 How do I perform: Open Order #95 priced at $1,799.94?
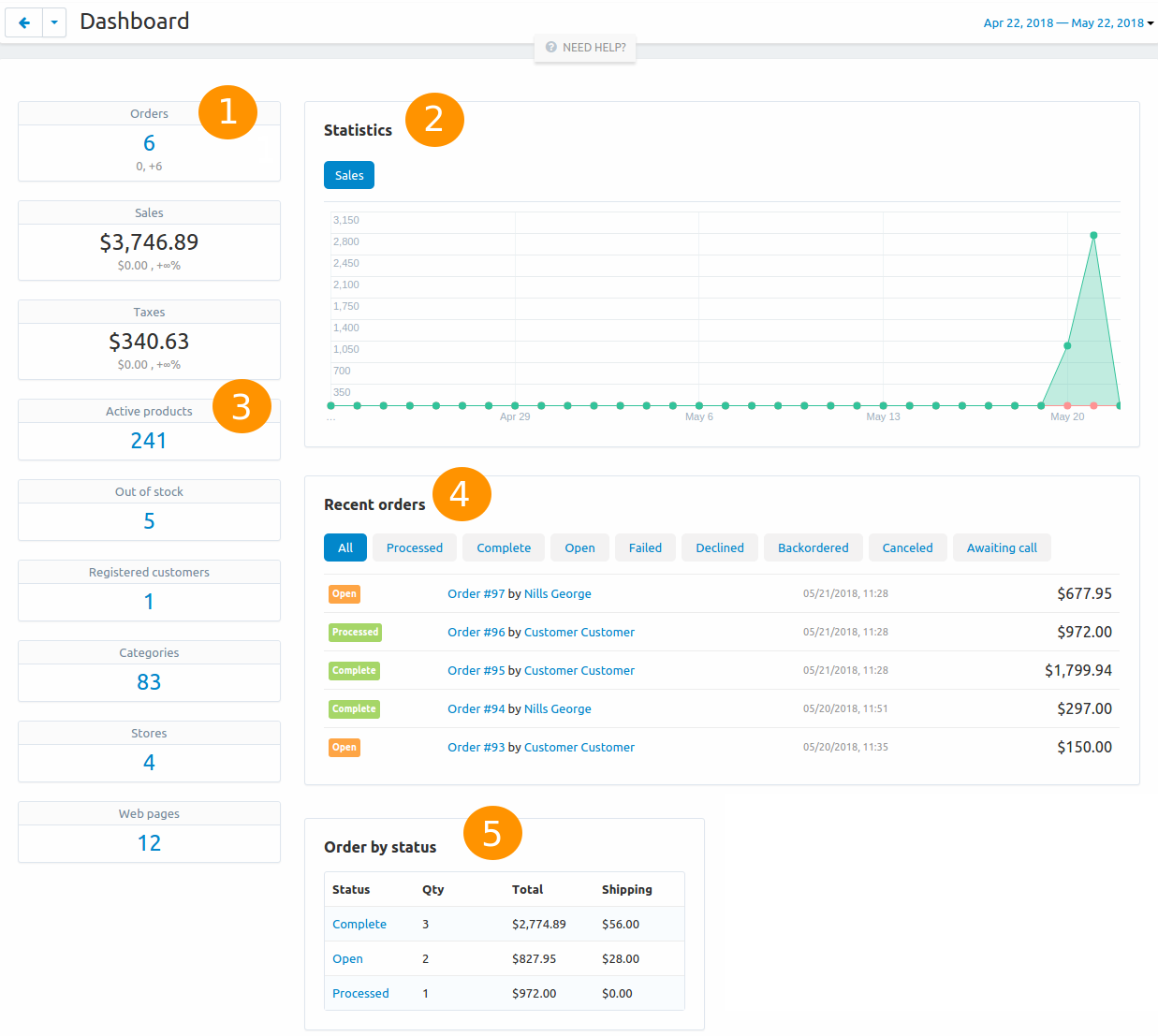coord(476,670)
